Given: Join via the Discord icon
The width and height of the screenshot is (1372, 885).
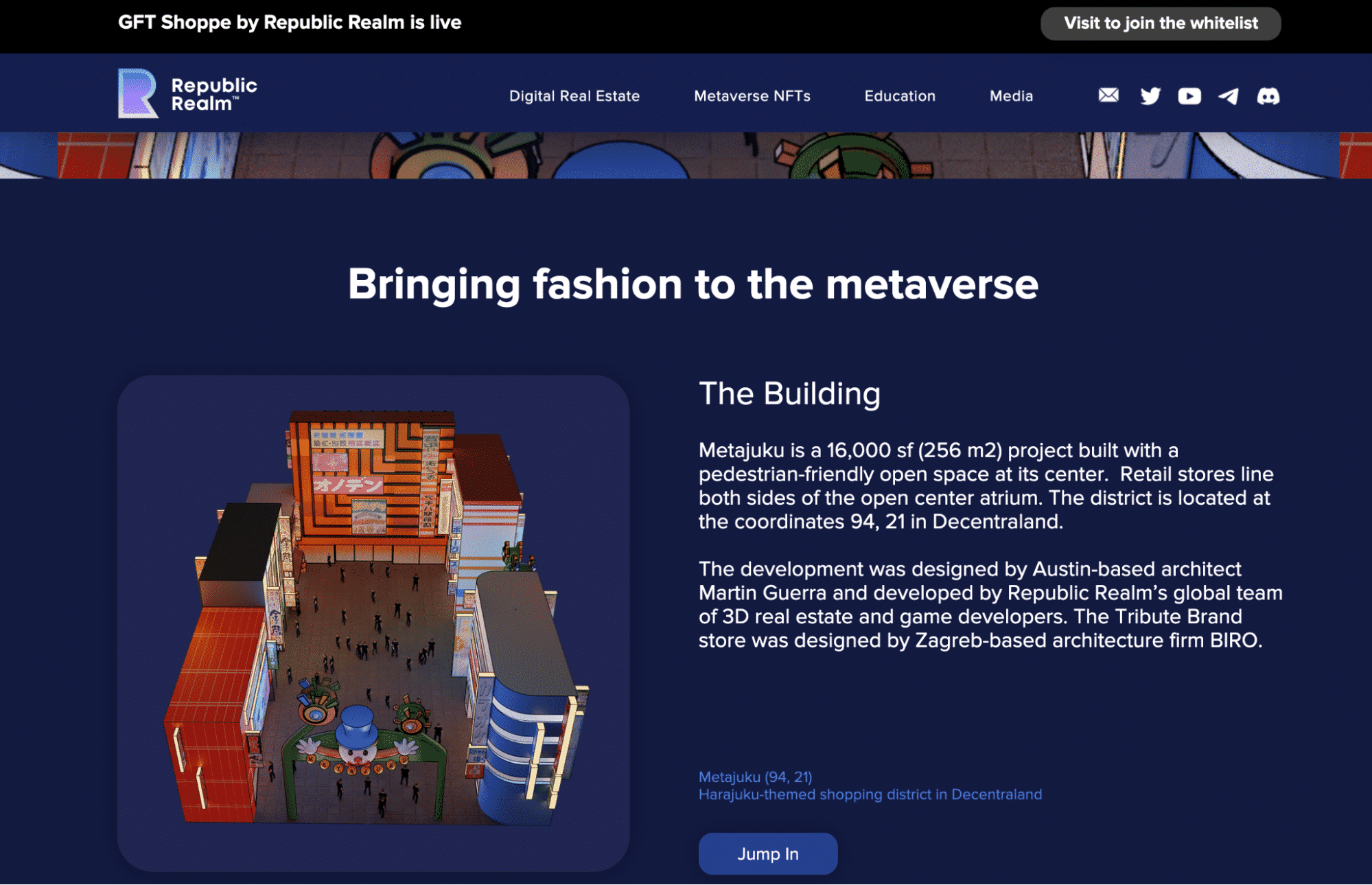Looking at the screenshot, I should [x=1268, y=96].
